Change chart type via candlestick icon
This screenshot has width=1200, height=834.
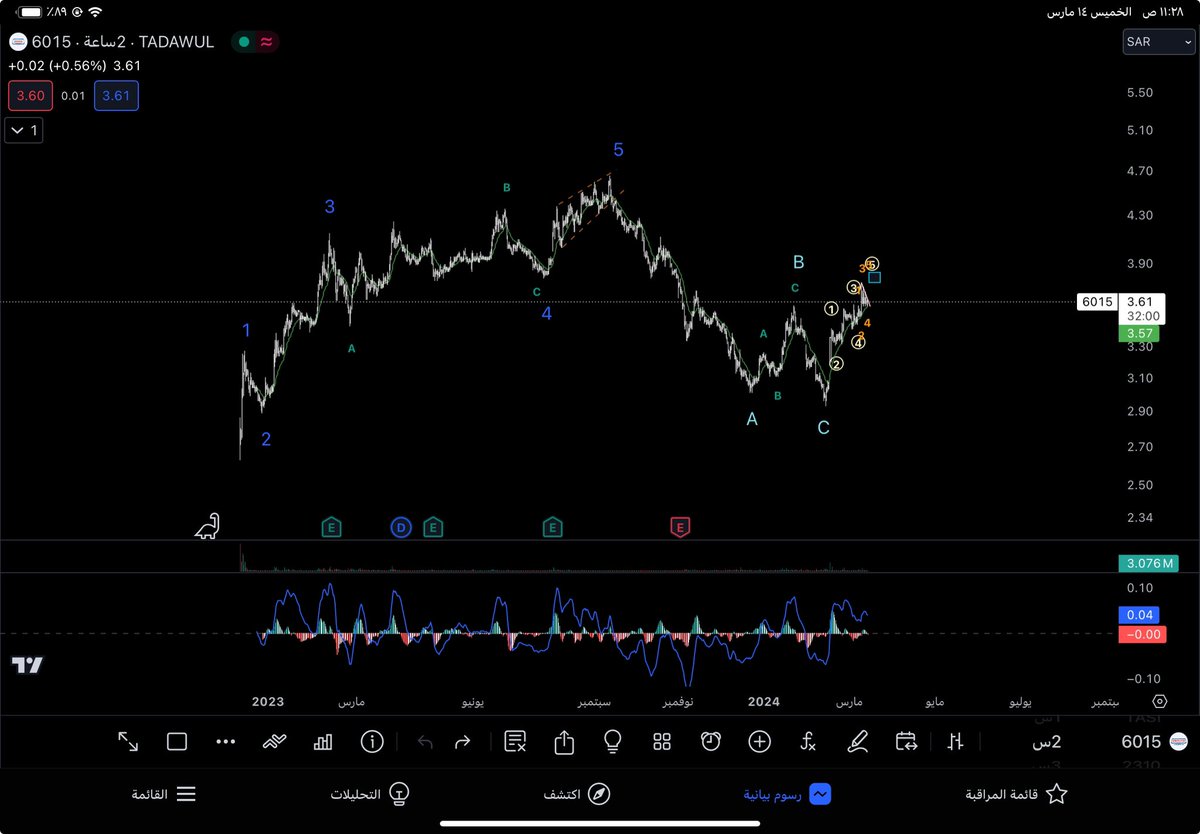click(955, 741)
